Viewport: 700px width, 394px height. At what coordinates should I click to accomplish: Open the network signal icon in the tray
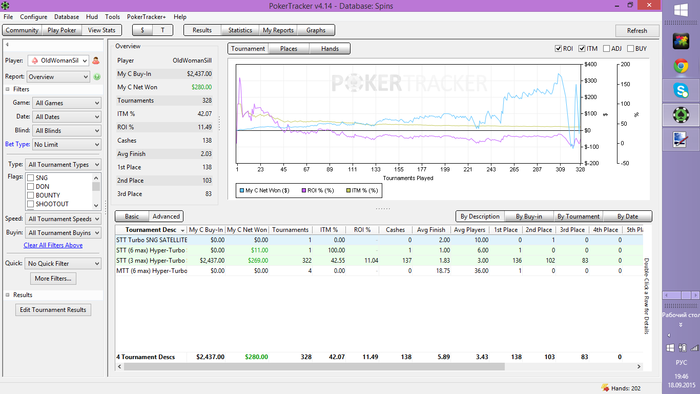tap(694, 348)
